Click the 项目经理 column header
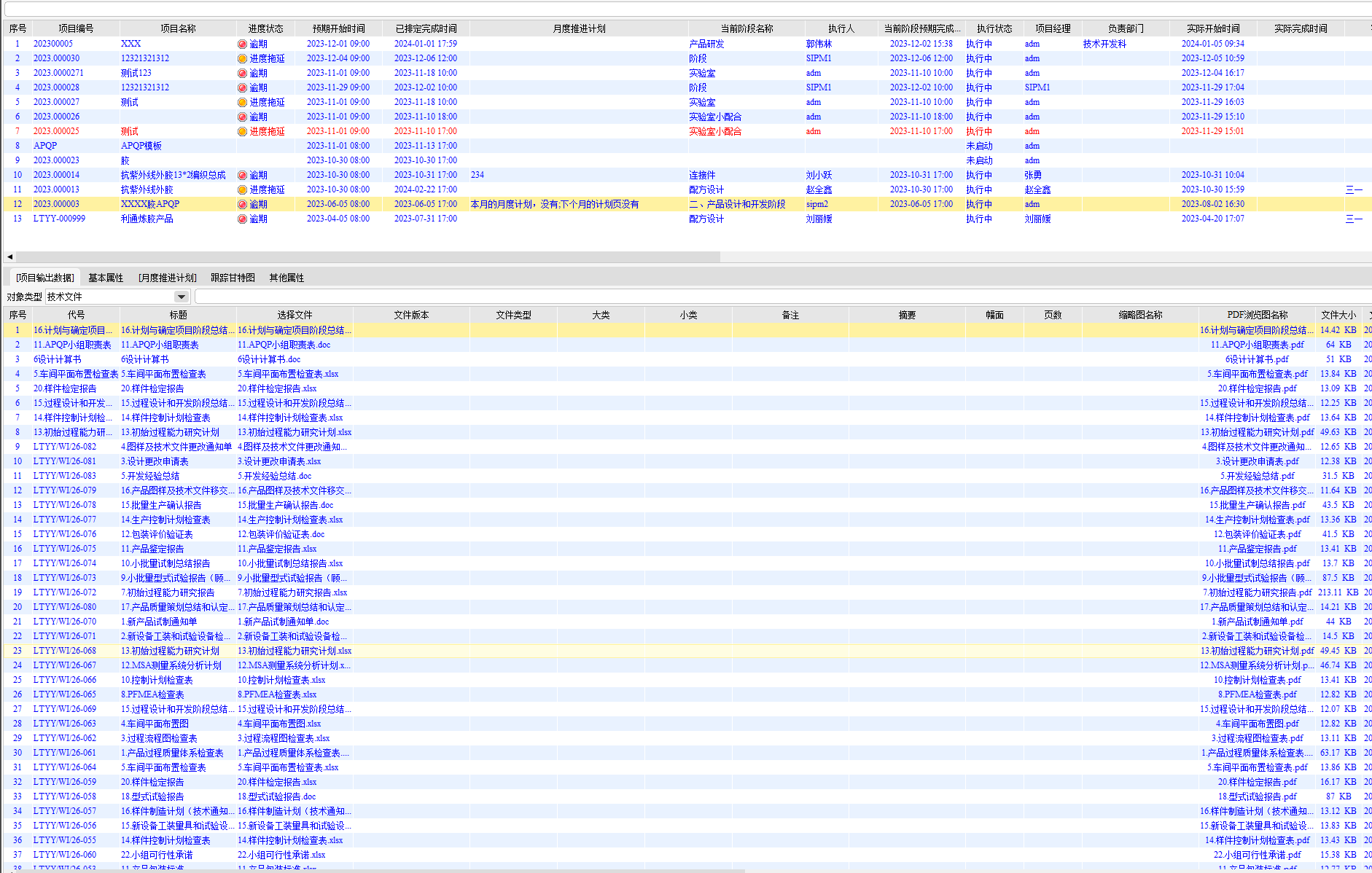Screen dimensions: 1372x873 1053,28
